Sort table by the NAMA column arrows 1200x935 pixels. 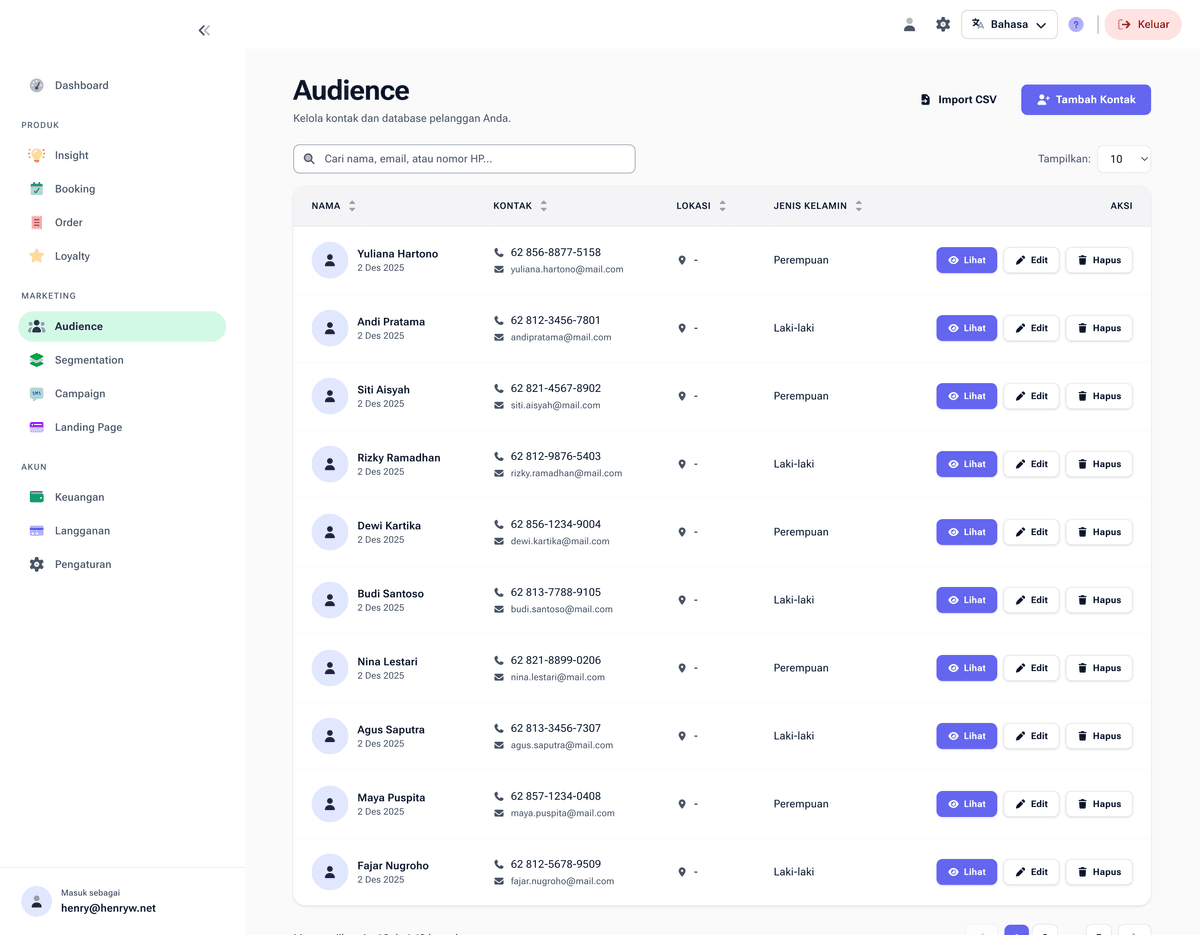352,205
